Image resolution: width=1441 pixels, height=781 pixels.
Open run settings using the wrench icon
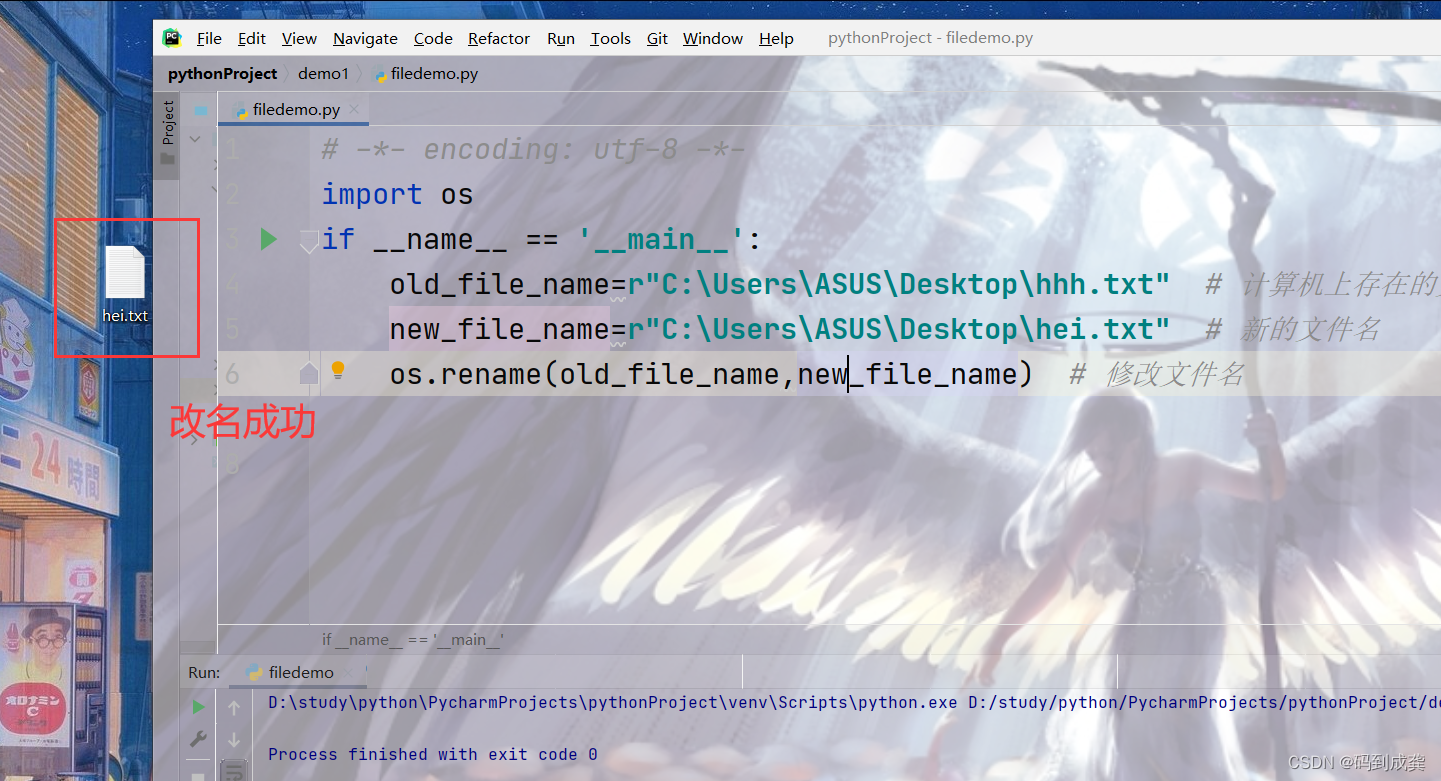(x=197, y=738)
